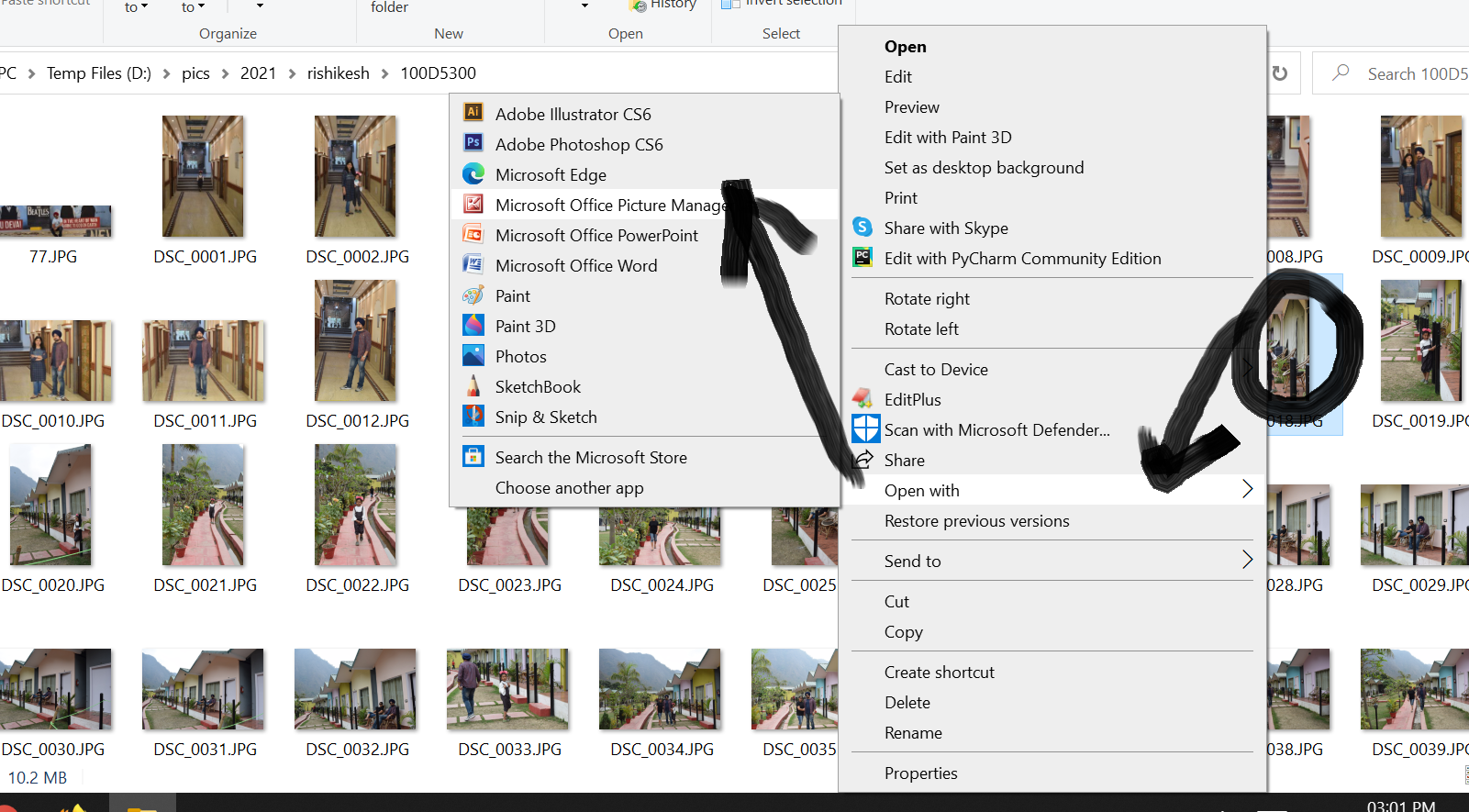1469x812 pixels.
Task: Select the DSC_0011.JPG thumbnail
Action: click(204, 361)
